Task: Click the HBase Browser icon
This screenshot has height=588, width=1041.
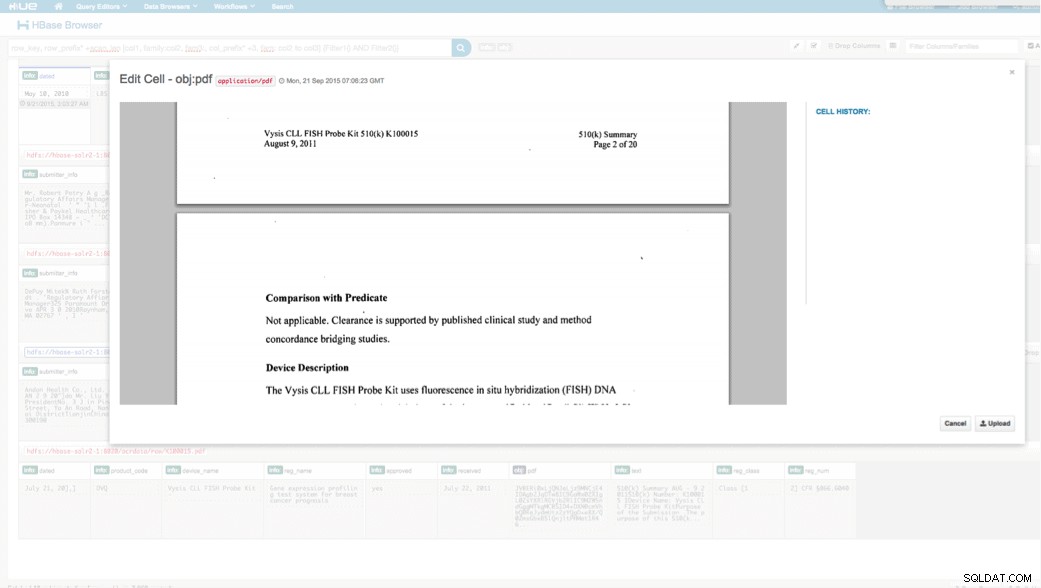Action: [23, 25]
